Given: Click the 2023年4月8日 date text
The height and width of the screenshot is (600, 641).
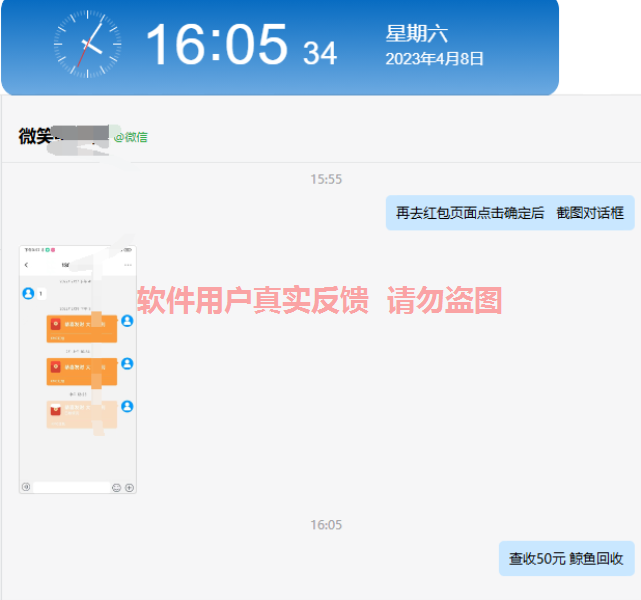Looking at the screenshot, I should (x=434, y=59).
